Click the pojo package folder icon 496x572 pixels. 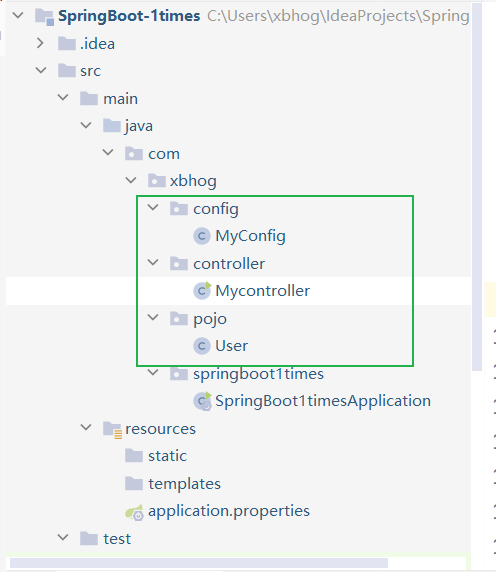click(179, 318)
